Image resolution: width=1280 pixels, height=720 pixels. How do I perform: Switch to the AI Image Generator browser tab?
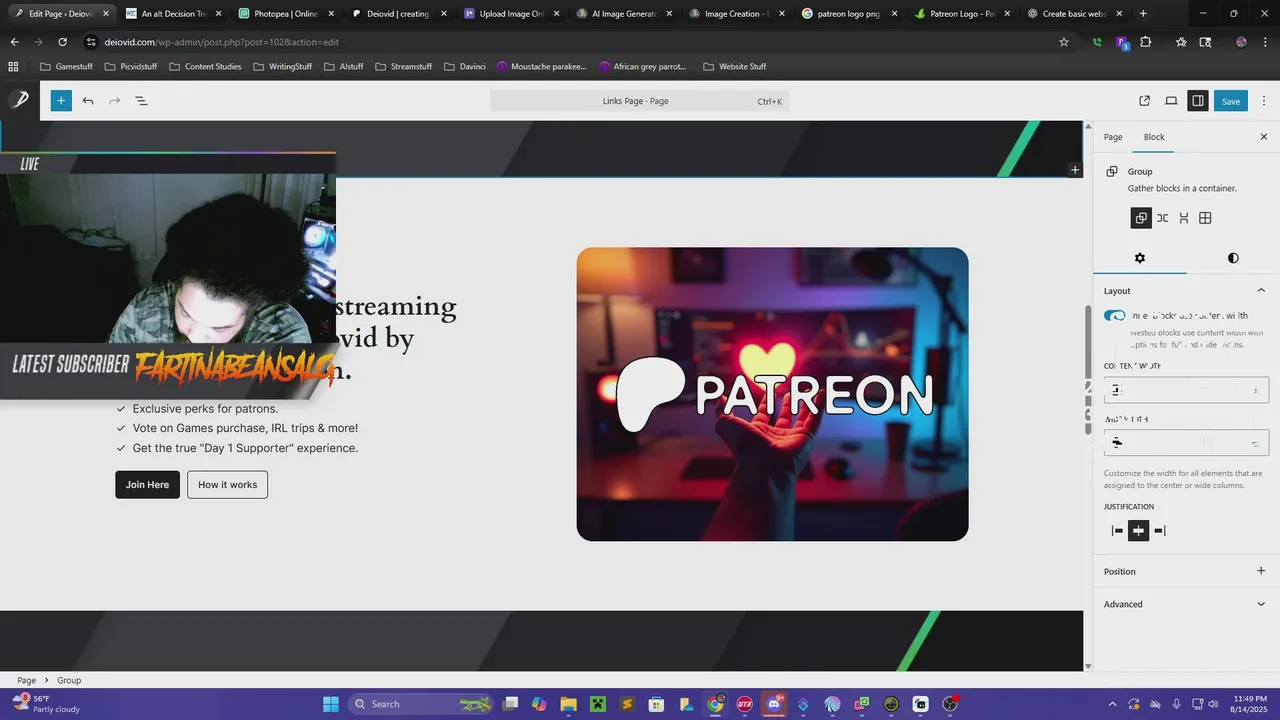(622, 14)
